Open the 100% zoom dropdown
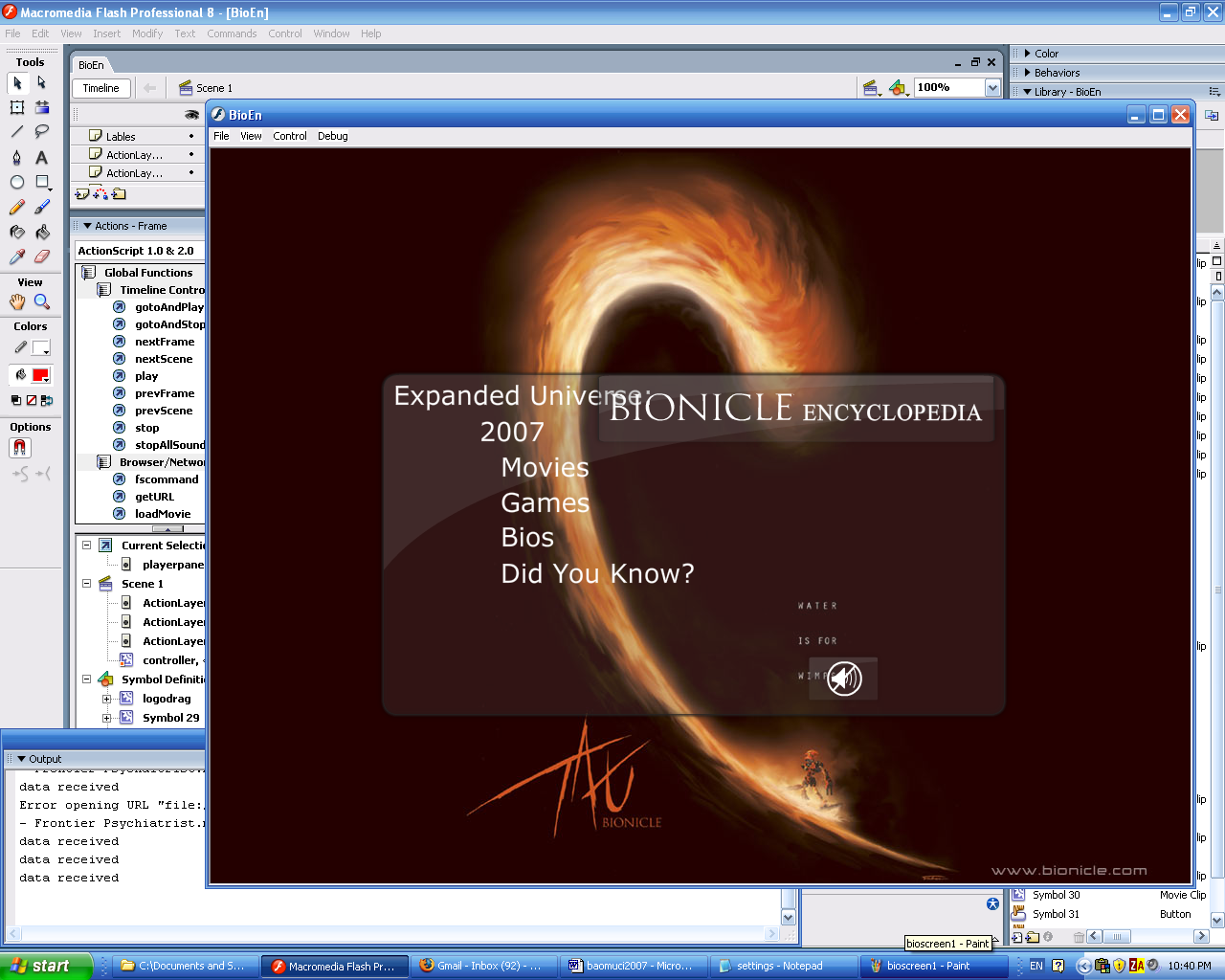 992,87
